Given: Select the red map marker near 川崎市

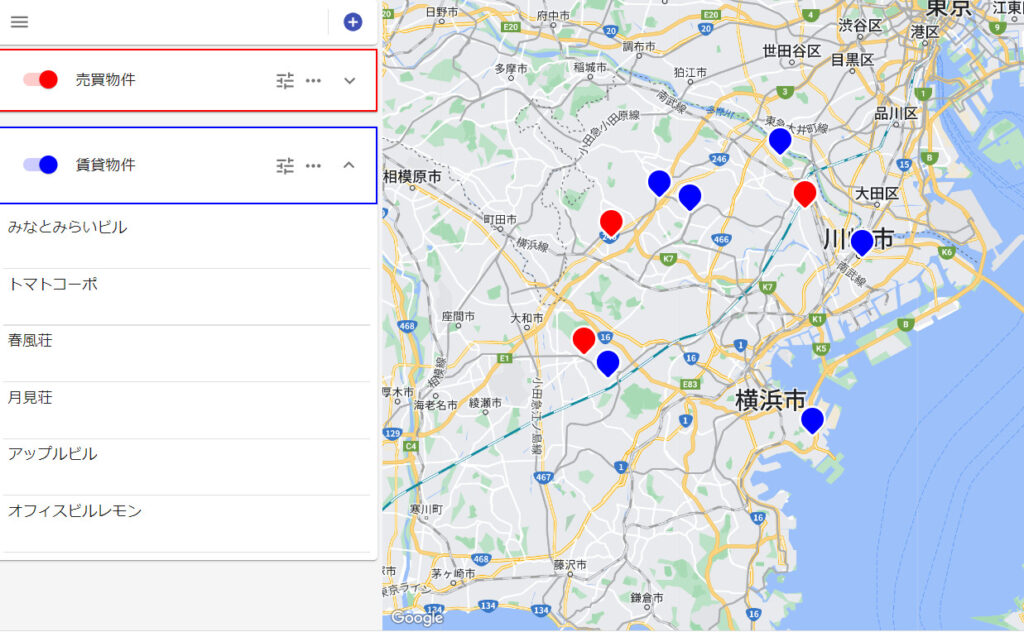Looking at the screenshot, I should click(805, 194).
